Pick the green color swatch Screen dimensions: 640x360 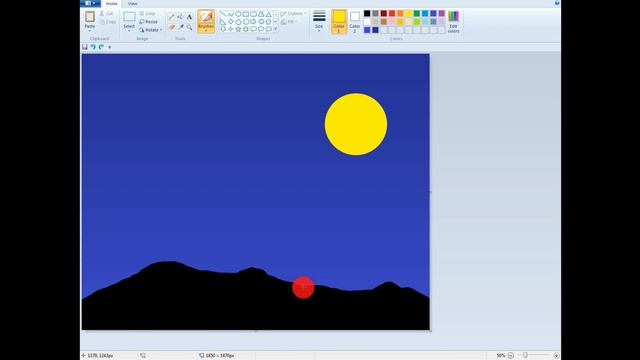point(417,13)
